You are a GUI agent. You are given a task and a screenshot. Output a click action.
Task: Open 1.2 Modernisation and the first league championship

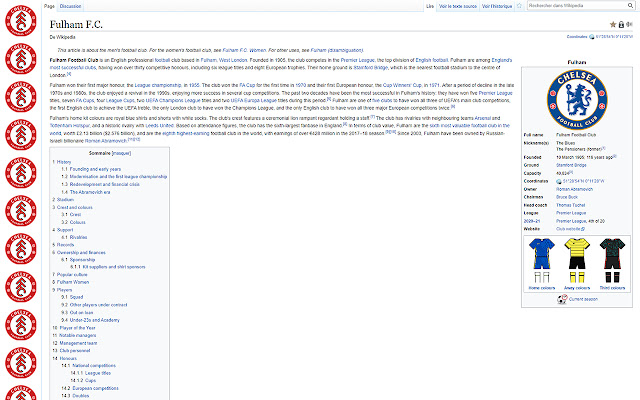coord(114,177)
